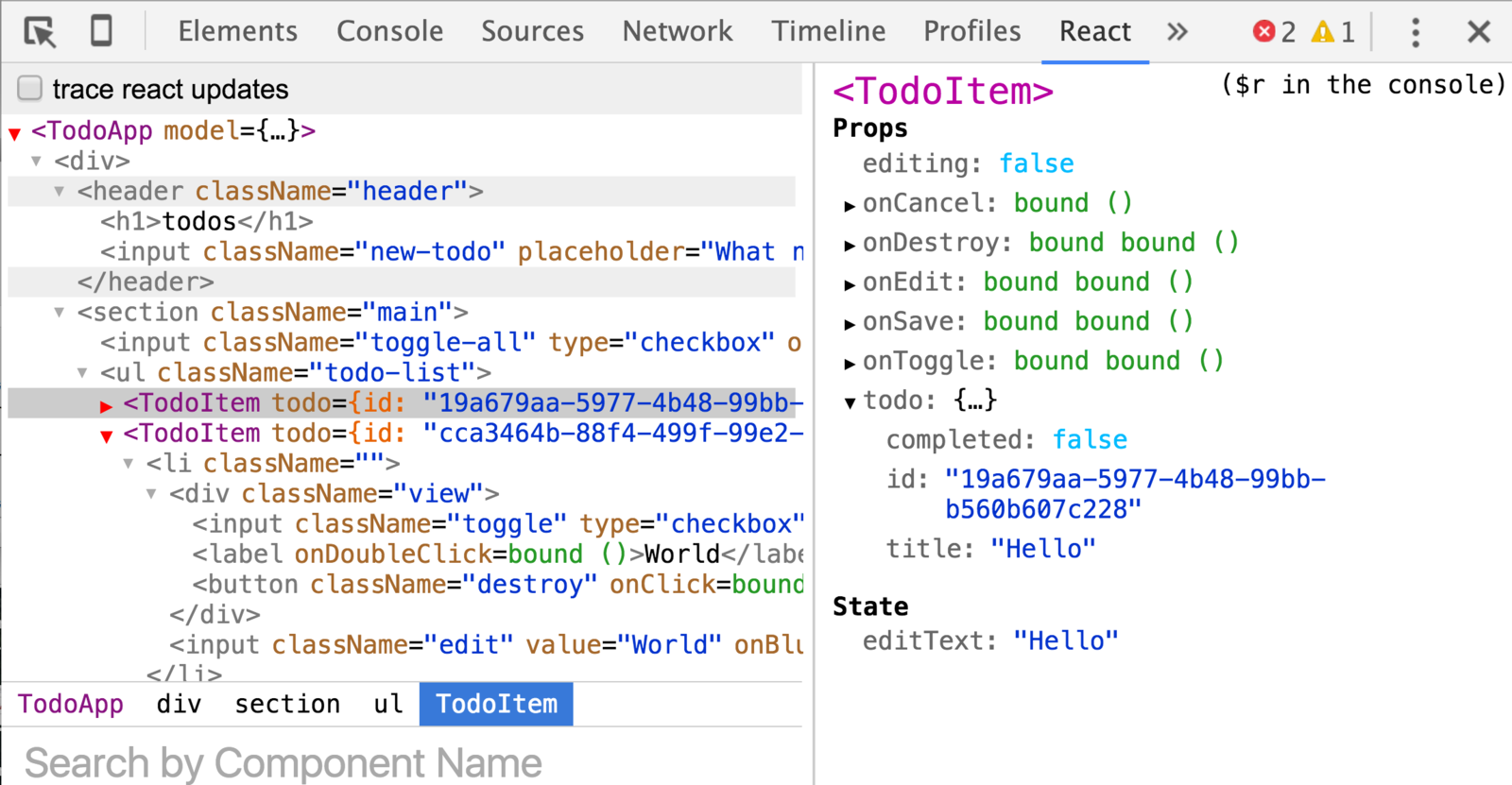This screenshot has width=1512, height=785.
Task: Select the React tab
Action: point(1095,31)
